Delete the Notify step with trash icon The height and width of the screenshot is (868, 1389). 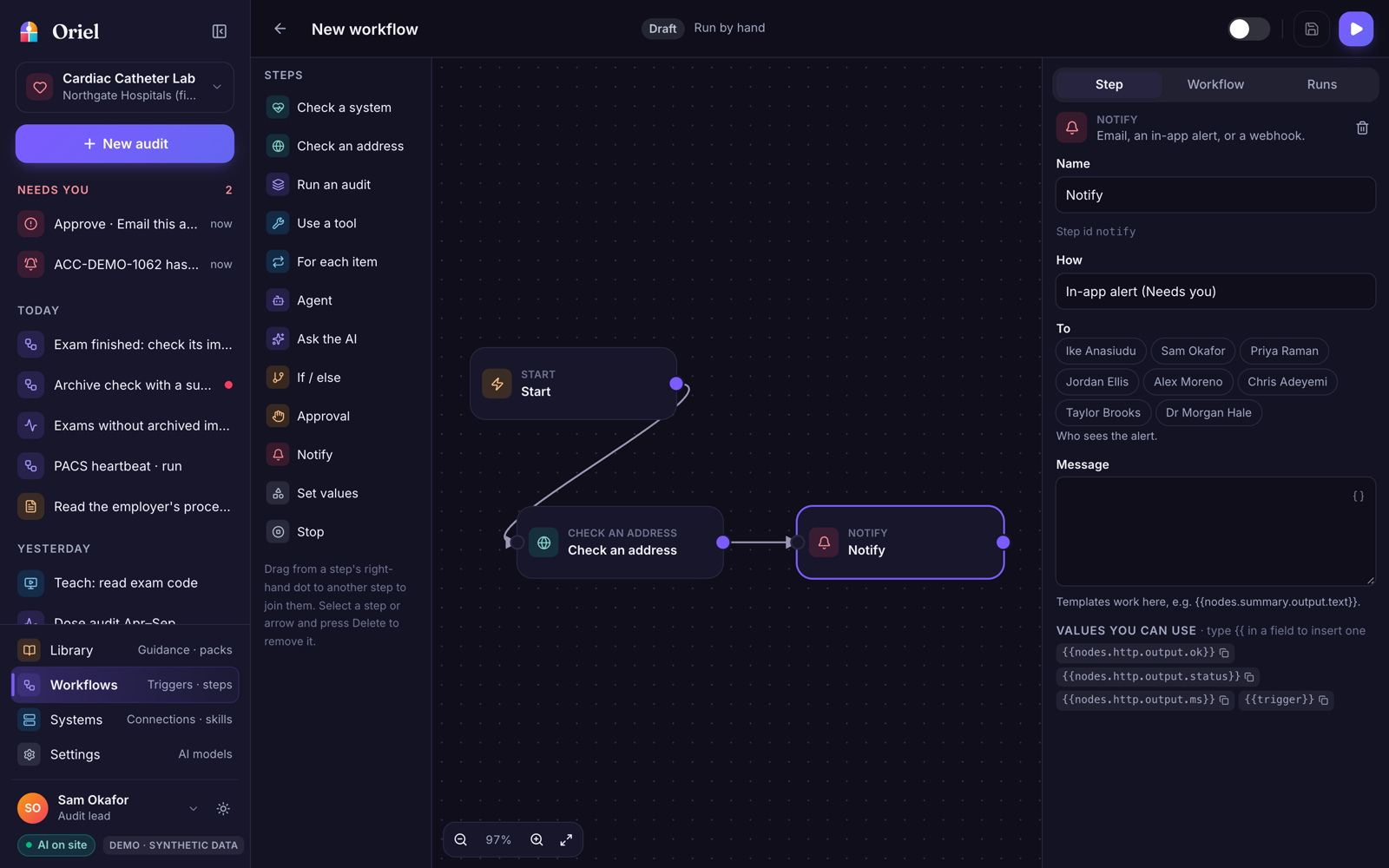click(x=1362, y=128)
